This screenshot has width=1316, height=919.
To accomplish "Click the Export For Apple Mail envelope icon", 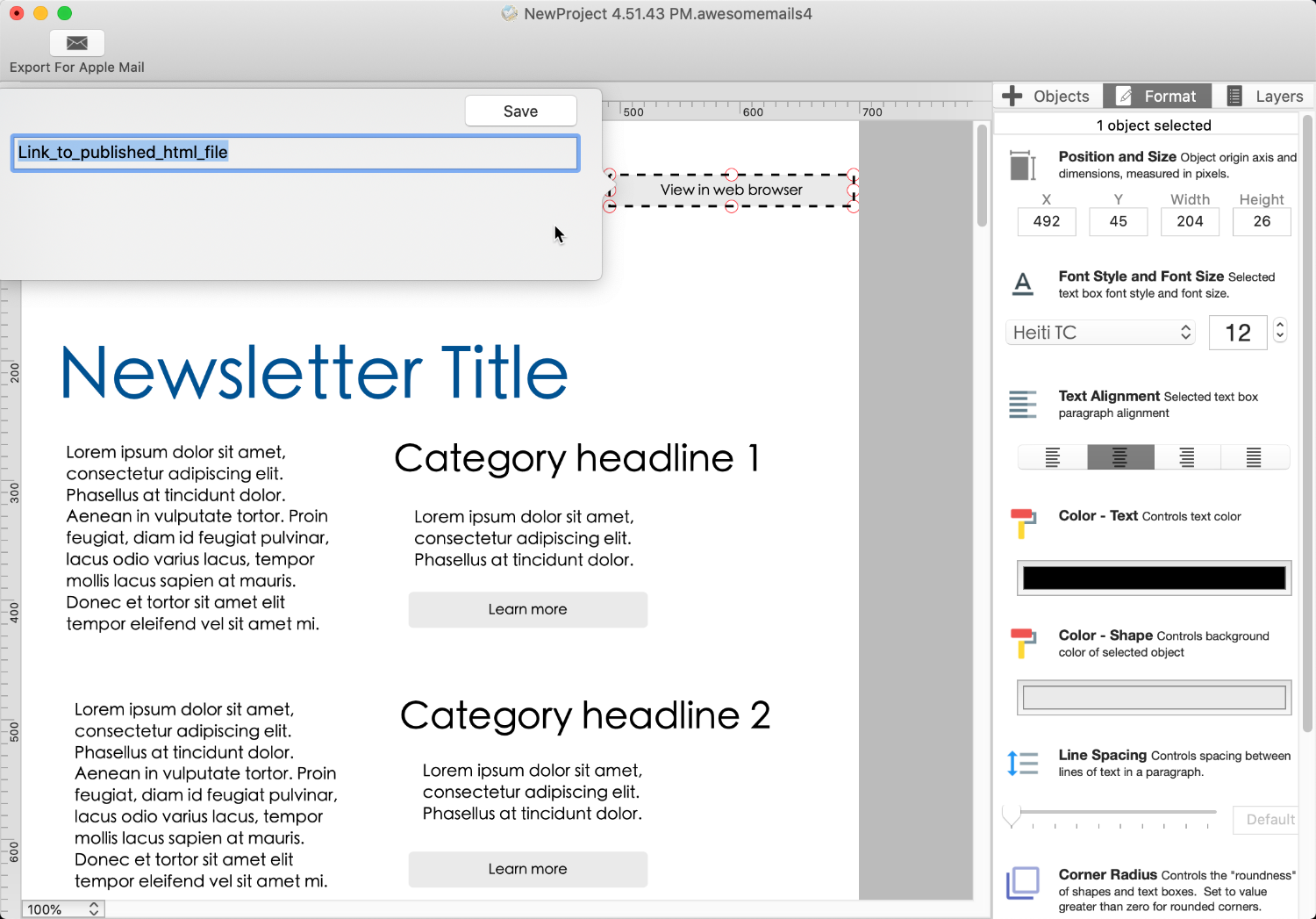I will coord(77,43).
